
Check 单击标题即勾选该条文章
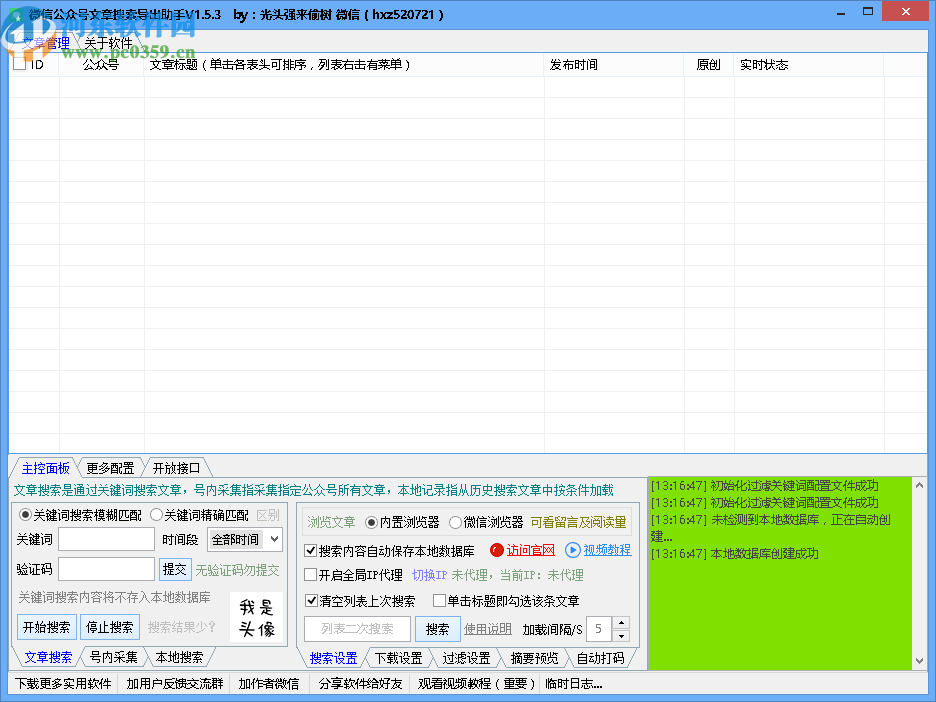(x=440, y=600)
